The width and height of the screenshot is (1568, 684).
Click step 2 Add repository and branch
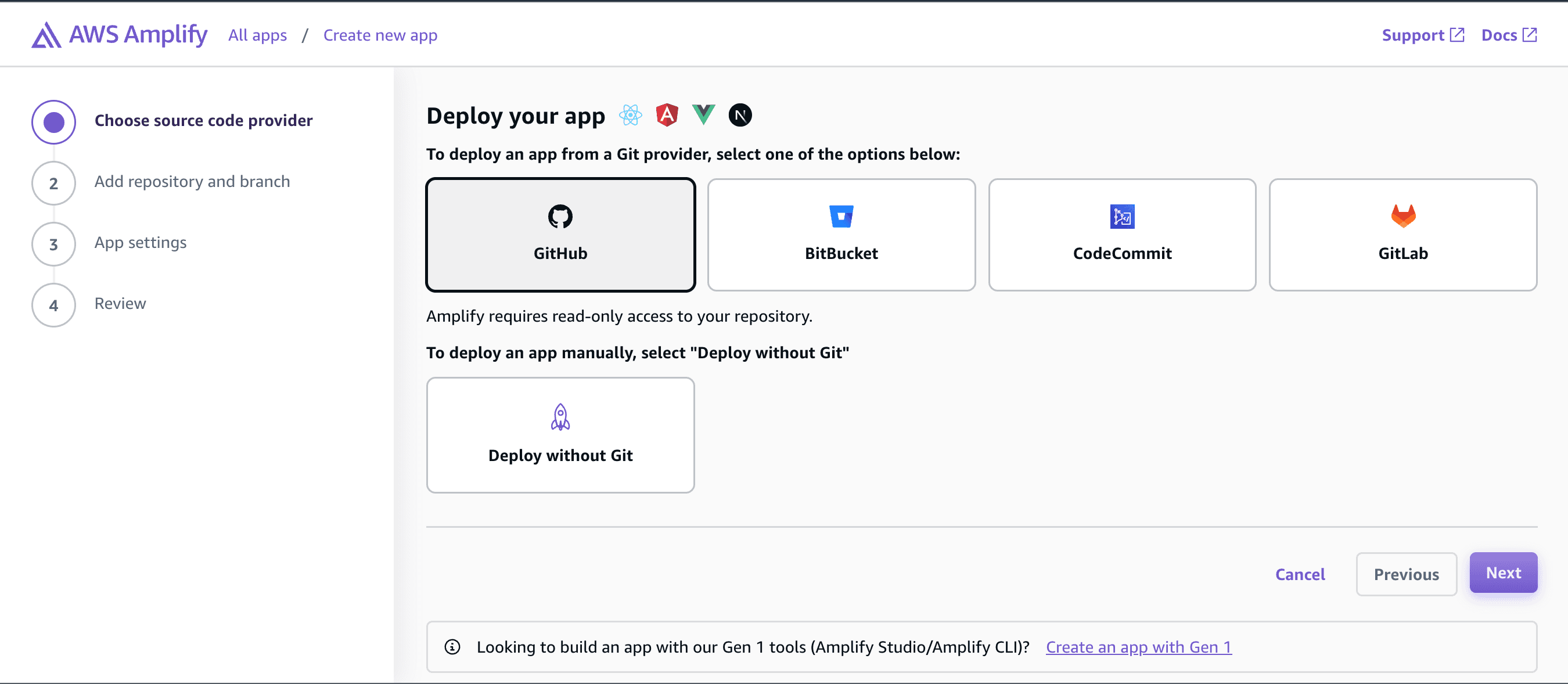[192, 181]
